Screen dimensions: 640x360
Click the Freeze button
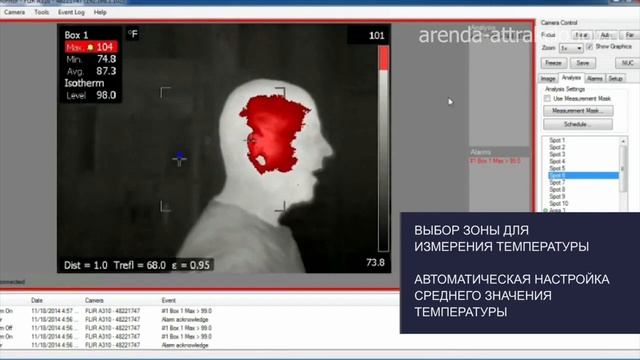click(553, 63)
